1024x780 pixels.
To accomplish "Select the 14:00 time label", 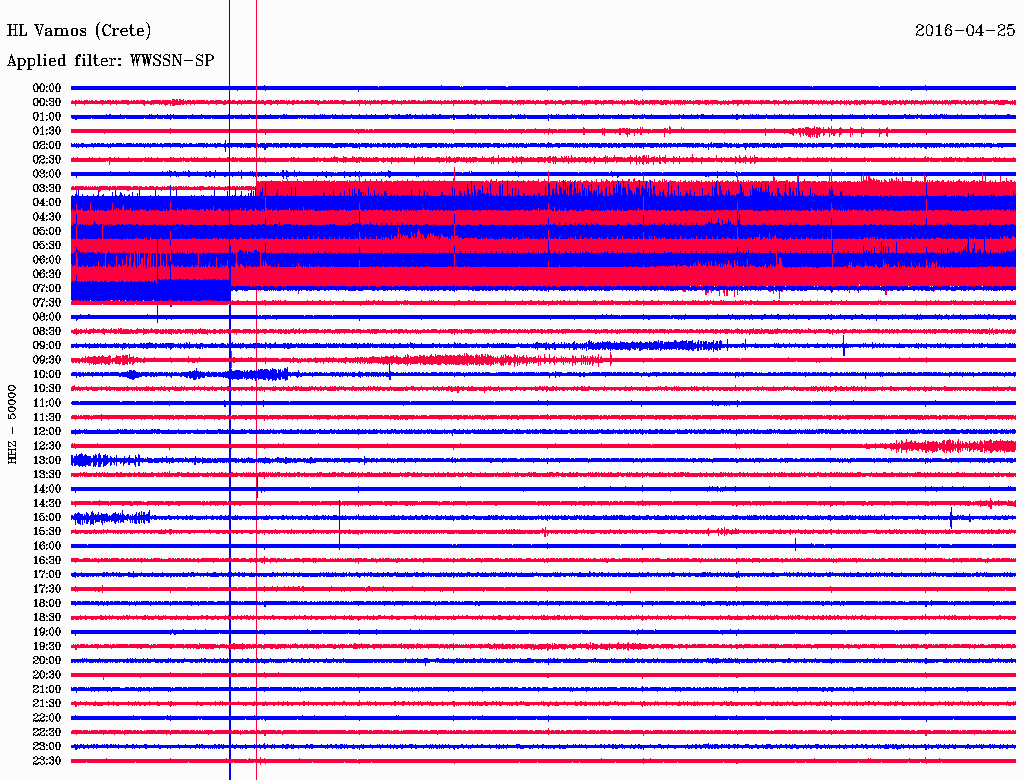I will pyautogui.click(x=46, y=489).
